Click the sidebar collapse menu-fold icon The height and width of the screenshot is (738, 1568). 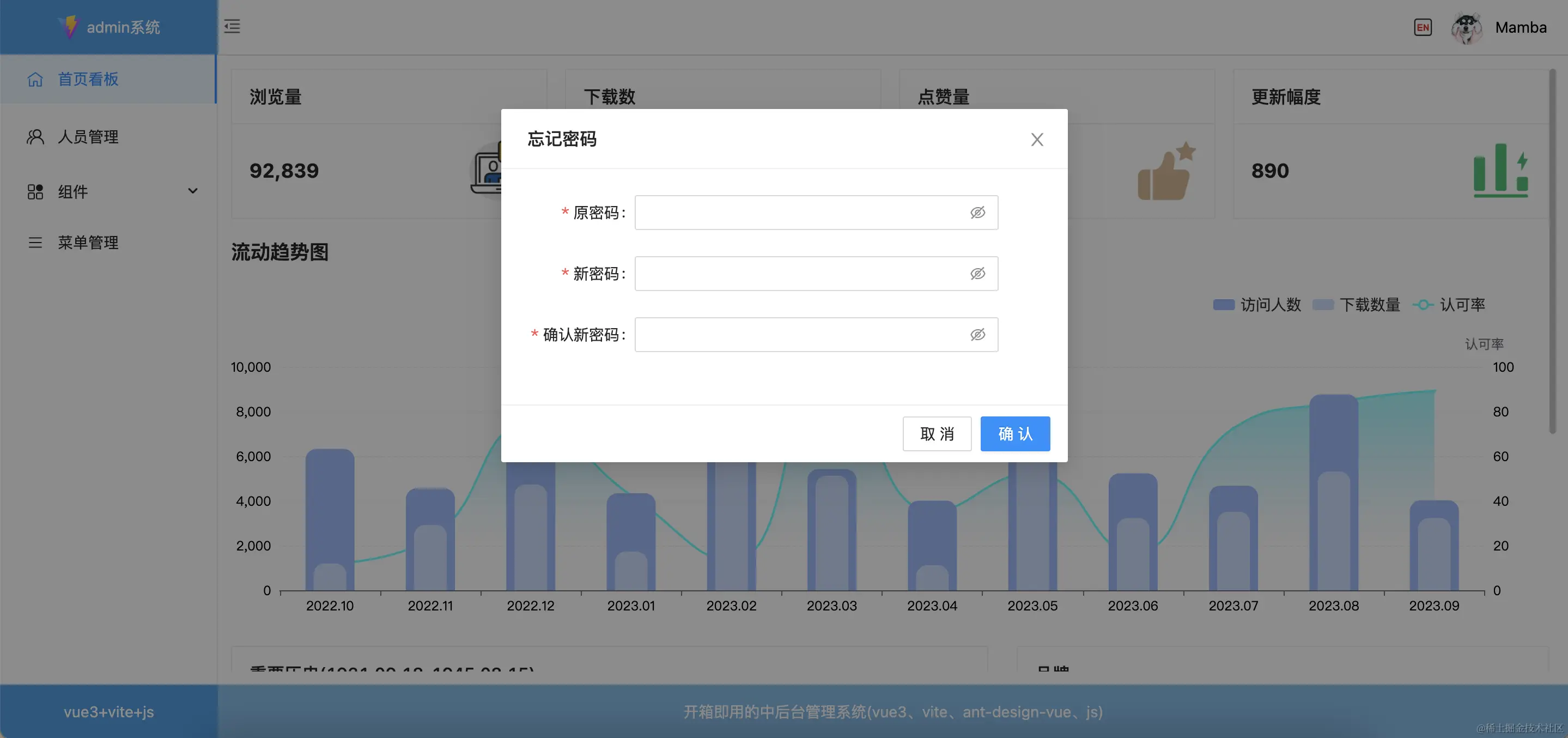232,26
